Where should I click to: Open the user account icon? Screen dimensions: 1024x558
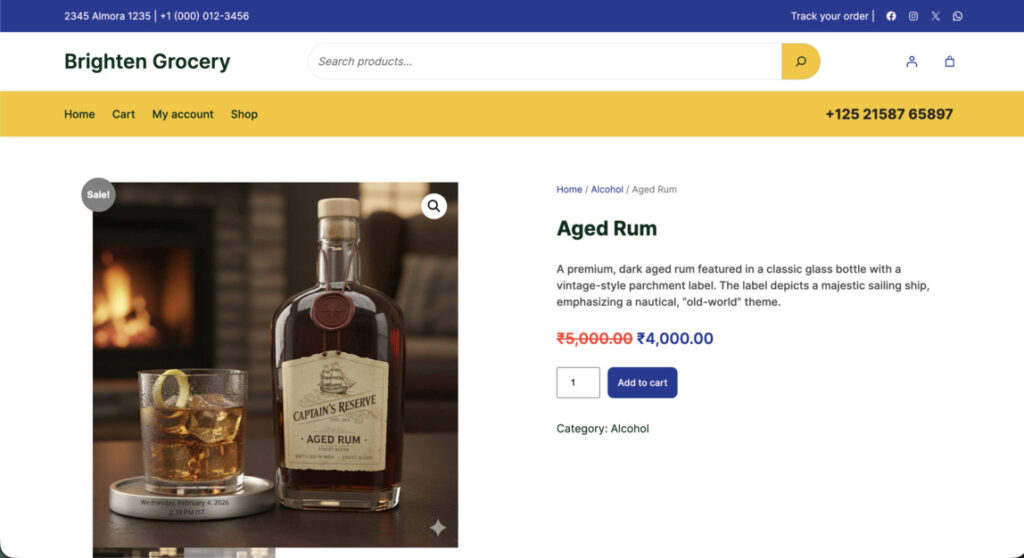[x=911, y=61]
